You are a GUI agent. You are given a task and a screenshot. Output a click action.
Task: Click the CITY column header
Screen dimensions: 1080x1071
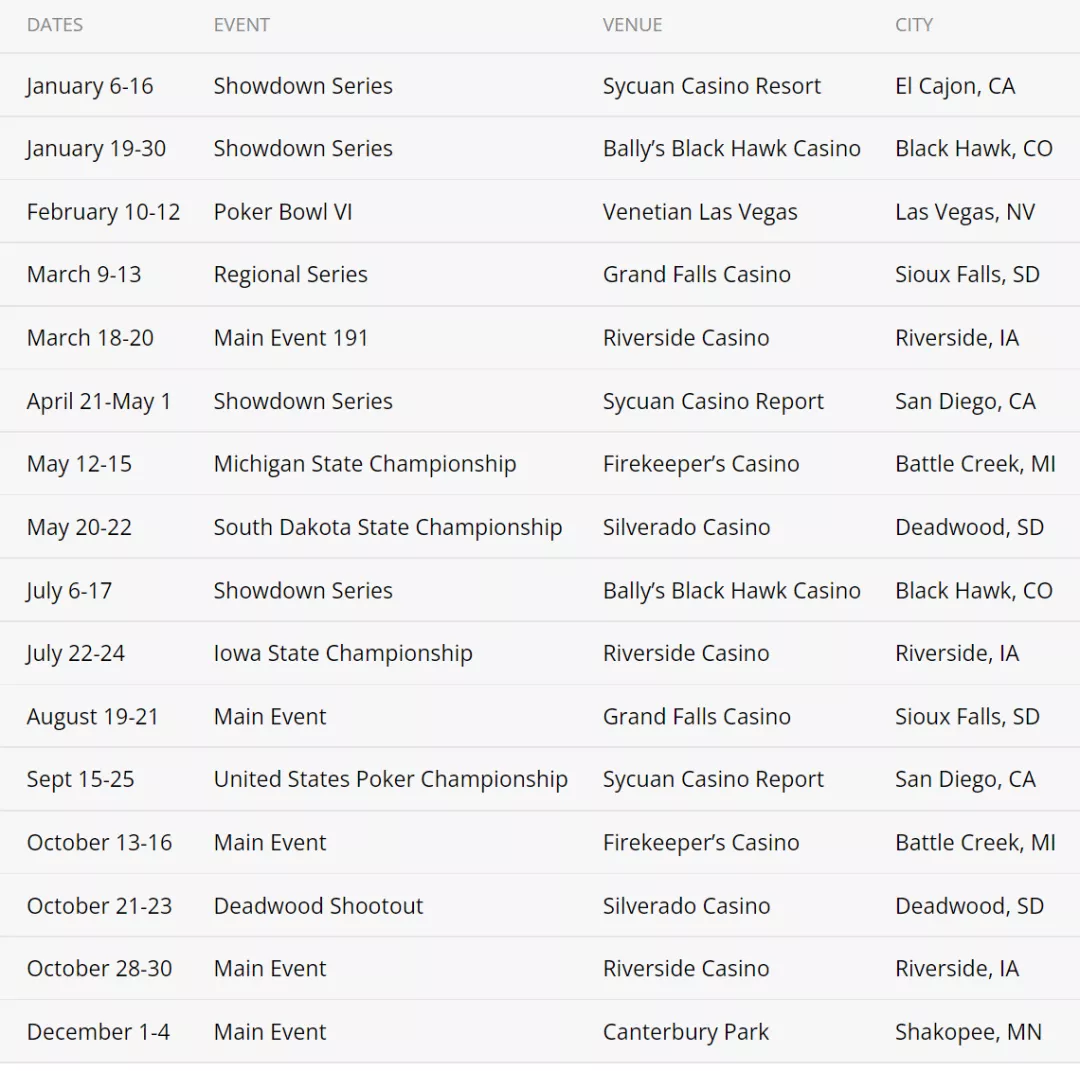tap(913, 25)
